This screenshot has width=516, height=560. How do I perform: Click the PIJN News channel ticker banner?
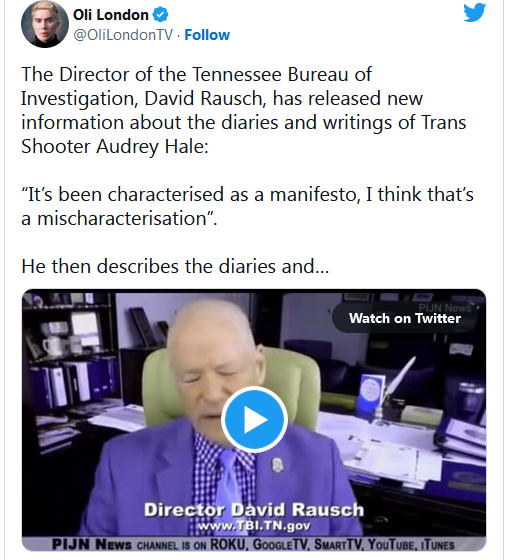pyautogui.click(x=254, y=544)
